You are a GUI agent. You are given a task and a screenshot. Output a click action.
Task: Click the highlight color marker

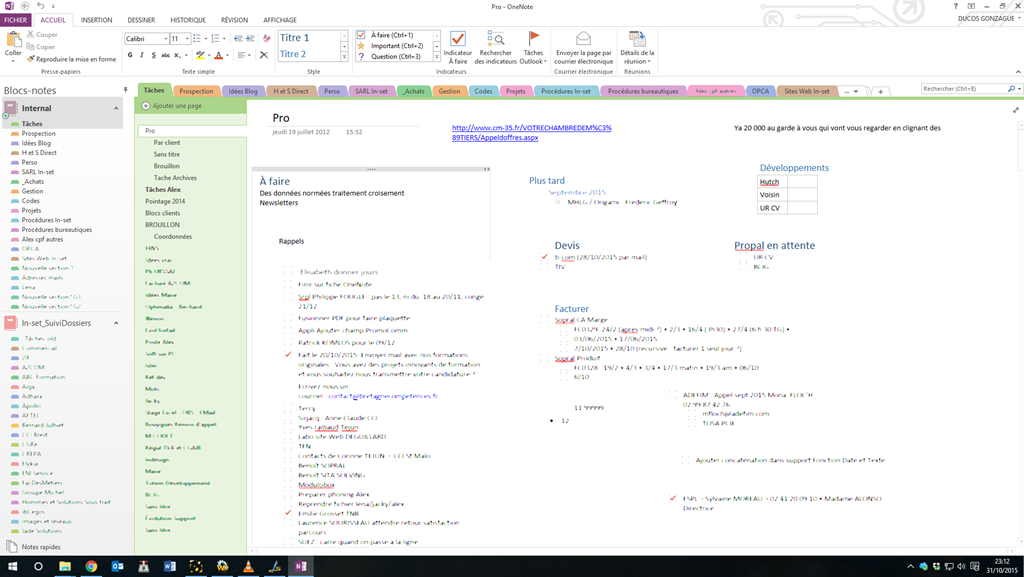(x=200, y=55)
